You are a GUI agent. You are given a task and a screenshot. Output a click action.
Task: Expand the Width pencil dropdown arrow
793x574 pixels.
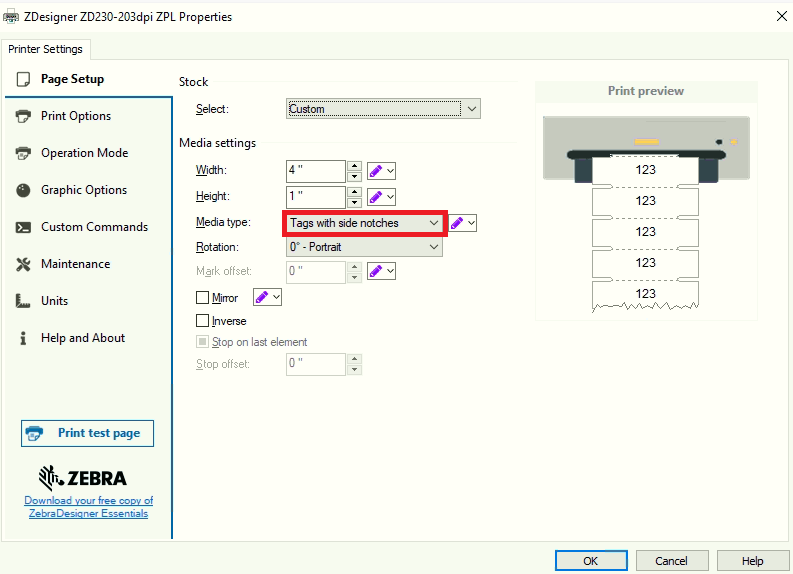[x=390, y=171]
